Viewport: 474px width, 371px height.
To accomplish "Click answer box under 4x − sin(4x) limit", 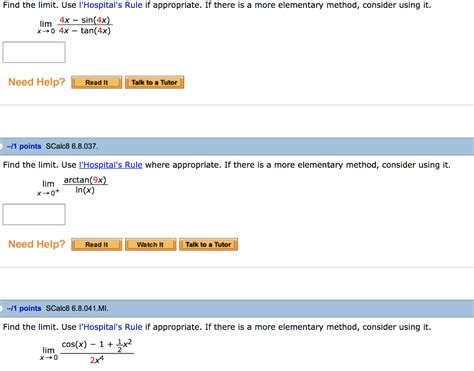I will point(34,52).
